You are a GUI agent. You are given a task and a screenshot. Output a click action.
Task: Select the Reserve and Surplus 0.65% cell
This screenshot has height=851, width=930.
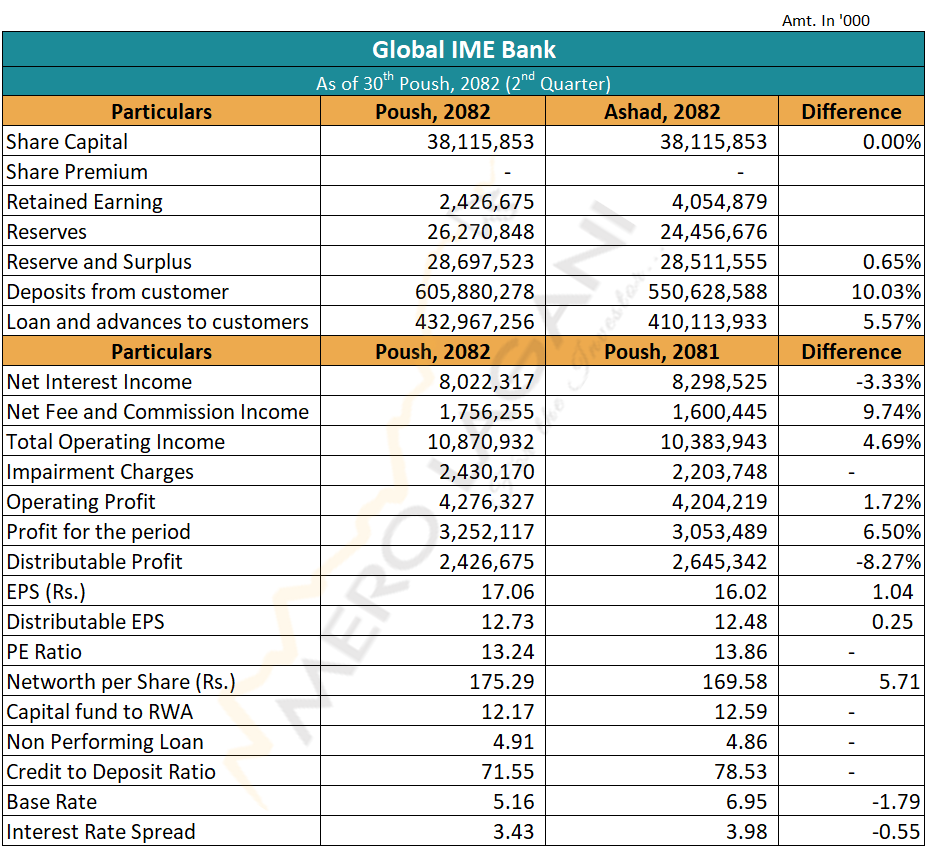point(891,262)
